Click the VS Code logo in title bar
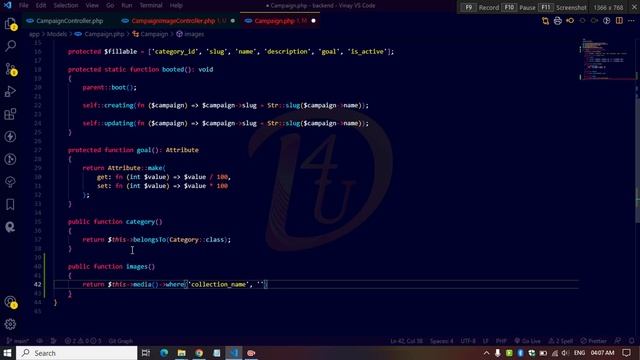This screenshot has width=640, height=360. pyautogui.click(x=7, y=5)
